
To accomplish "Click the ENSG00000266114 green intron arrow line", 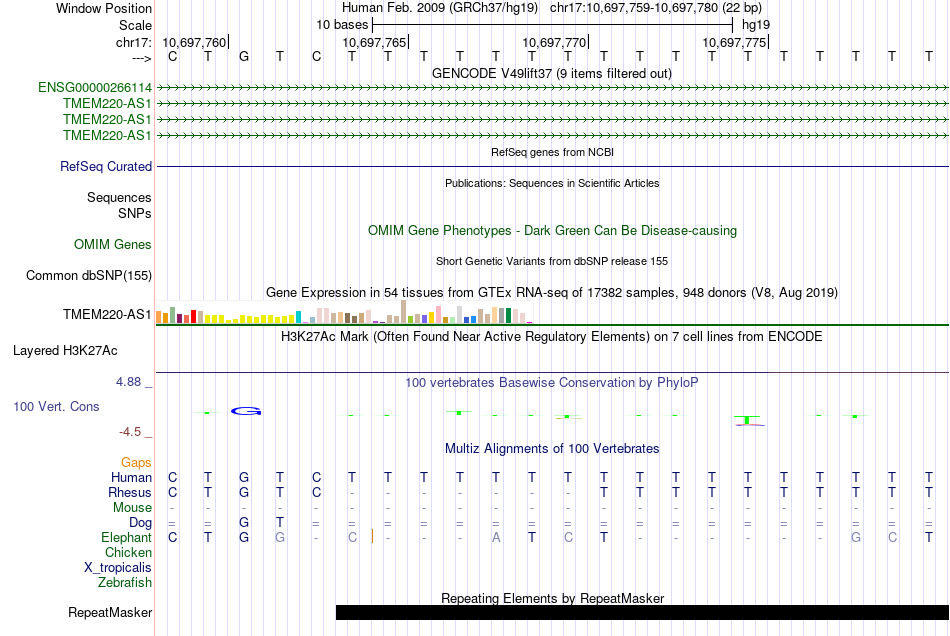I will 553,88.
